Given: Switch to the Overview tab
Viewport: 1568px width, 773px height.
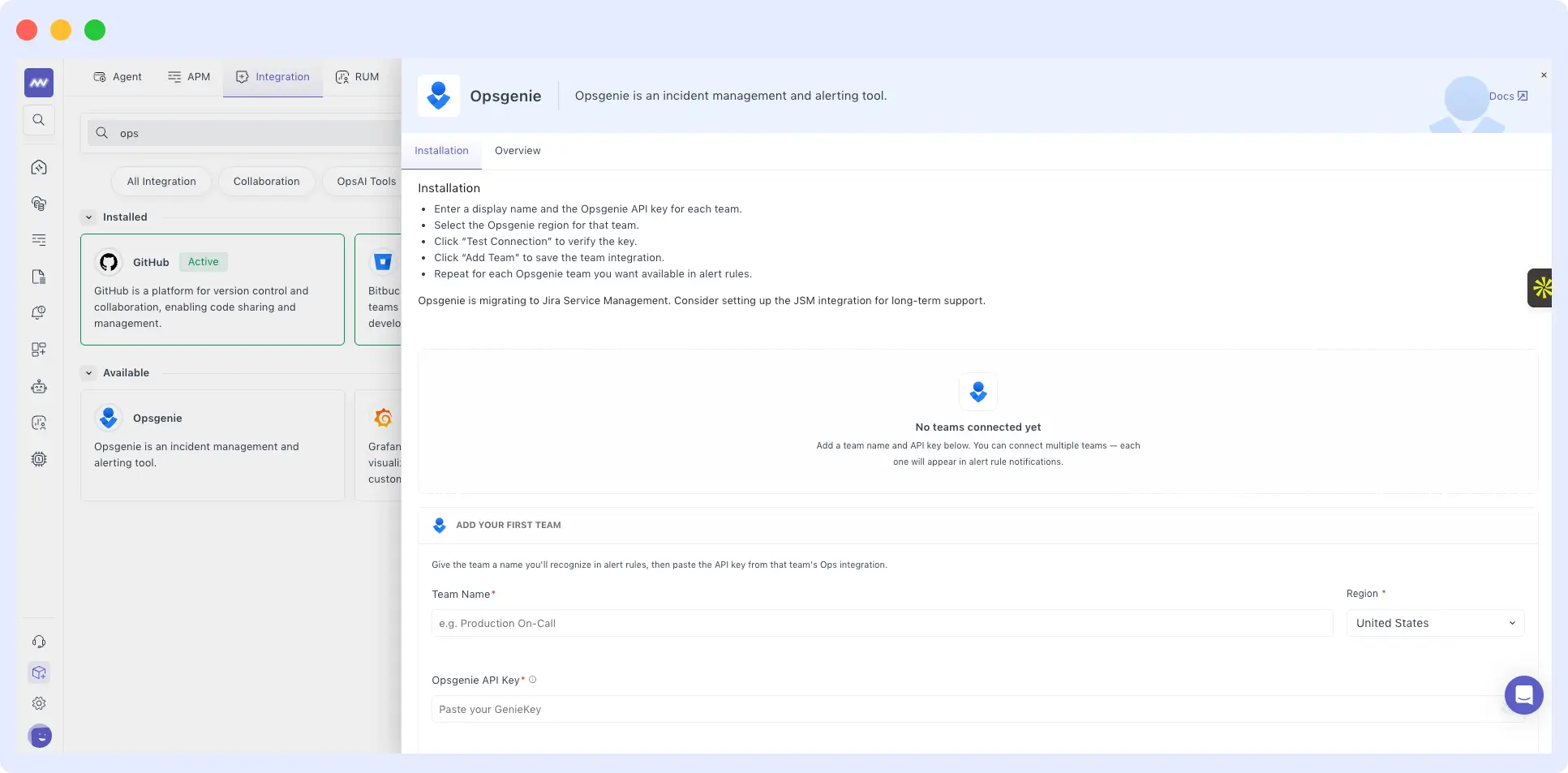Looking at the screenshot, I should click(518, 151).
